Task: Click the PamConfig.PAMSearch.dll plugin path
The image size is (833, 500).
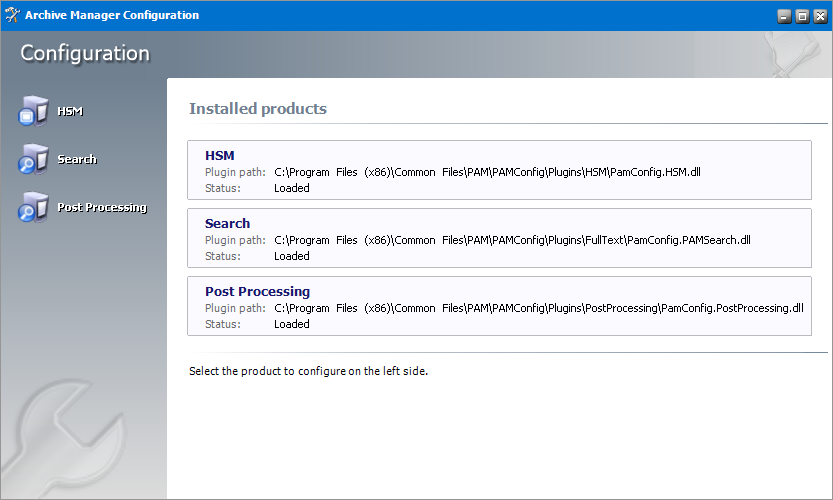Action: (512, 240)
